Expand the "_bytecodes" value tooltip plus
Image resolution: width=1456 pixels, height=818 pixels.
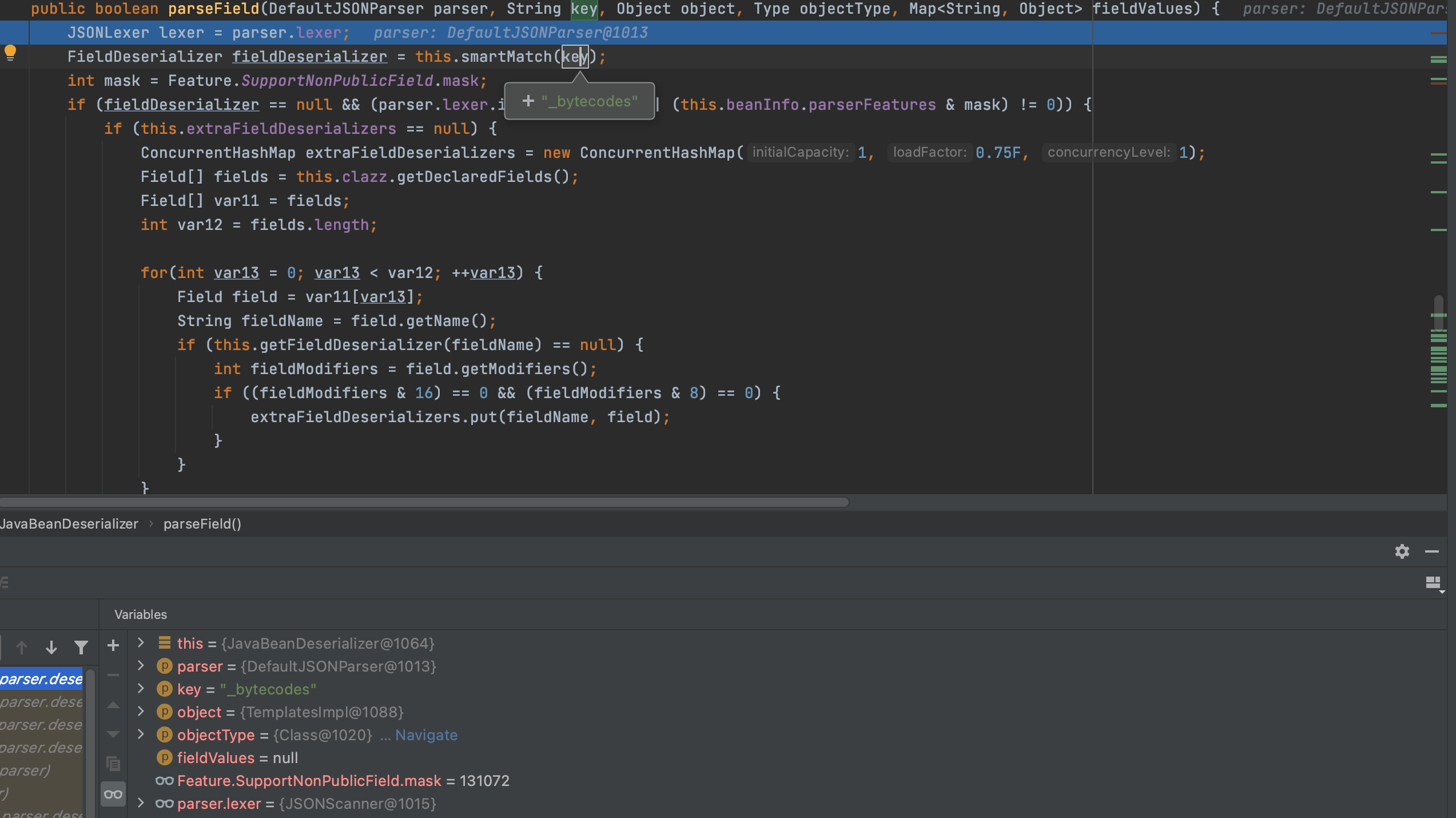[528, 101]
